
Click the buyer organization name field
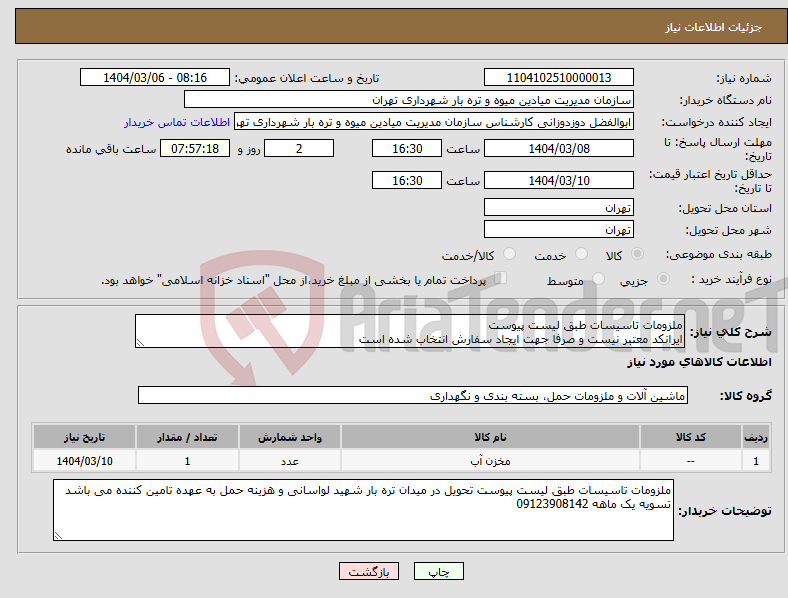coord(409,99)
